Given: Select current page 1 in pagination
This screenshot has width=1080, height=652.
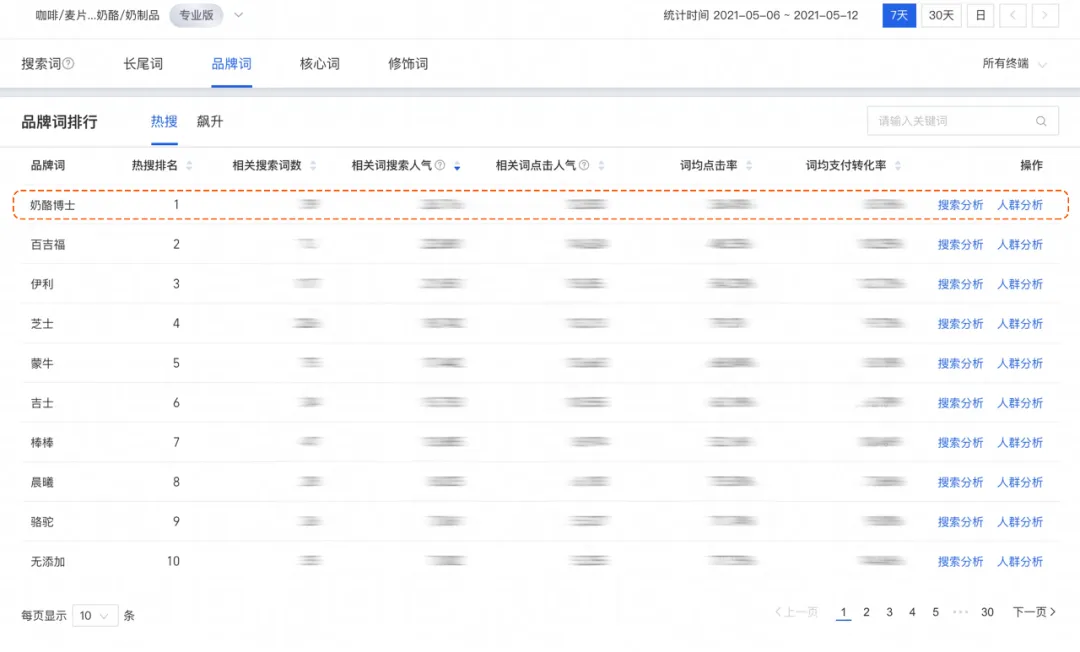Looking at the screenshot, I should [843, 612].
